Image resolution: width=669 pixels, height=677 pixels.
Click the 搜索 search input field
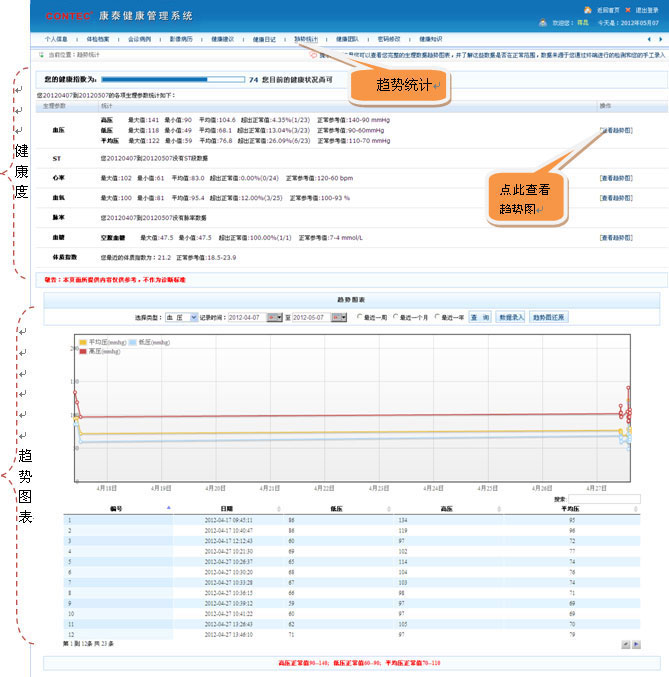click(x=604, y=498)
